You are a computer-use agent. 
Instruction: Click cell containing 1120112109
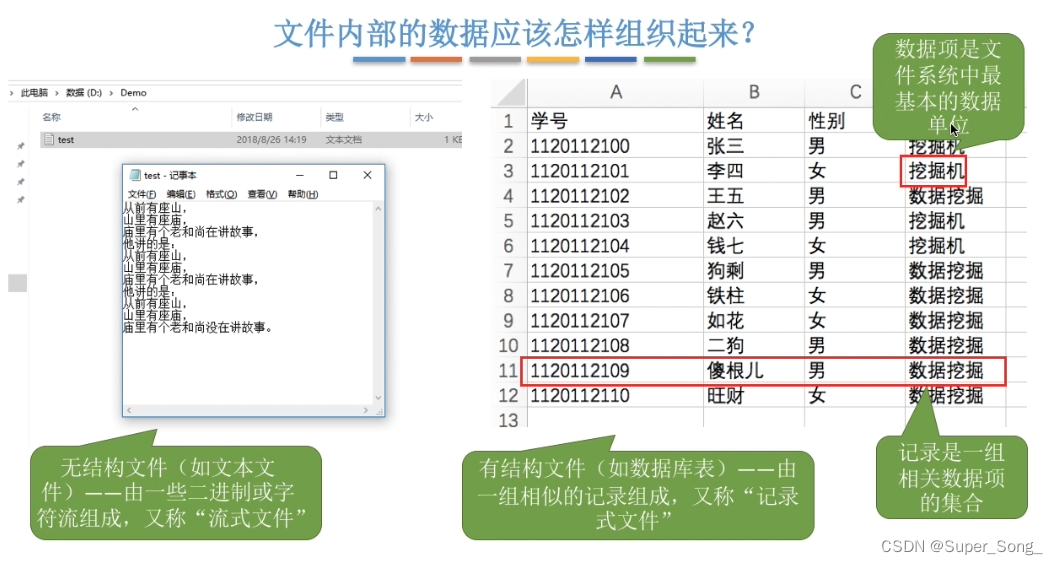tap(615, 371)
